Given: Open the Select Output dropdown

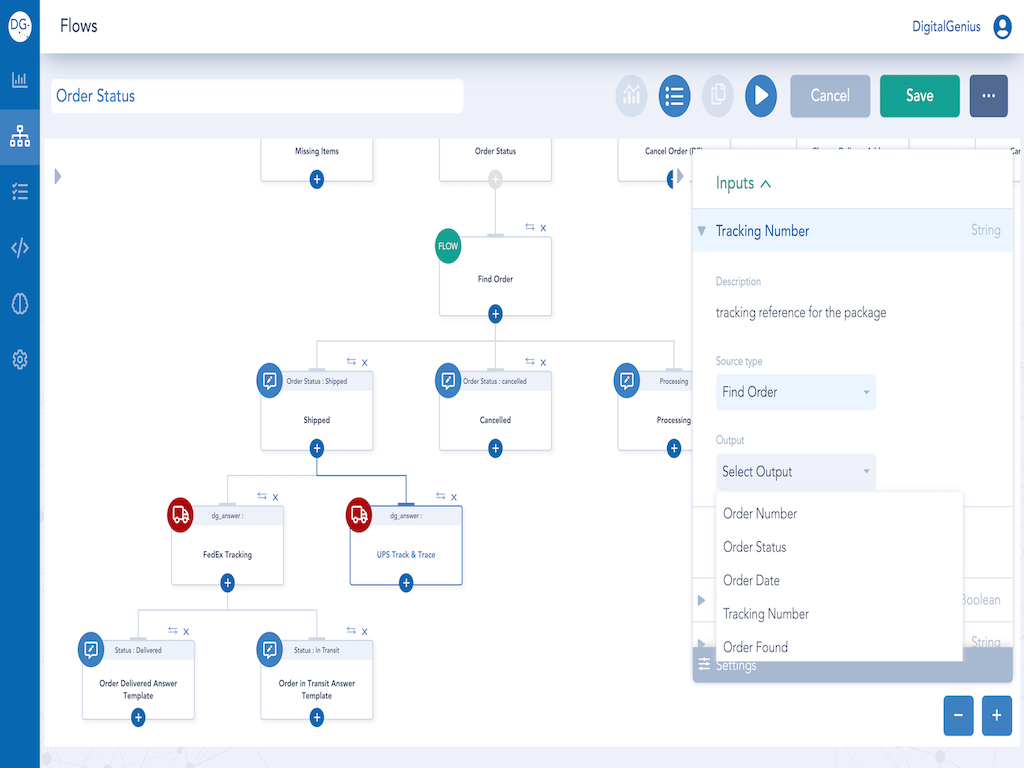Looking at the screenshot, I should pos(796,472).
